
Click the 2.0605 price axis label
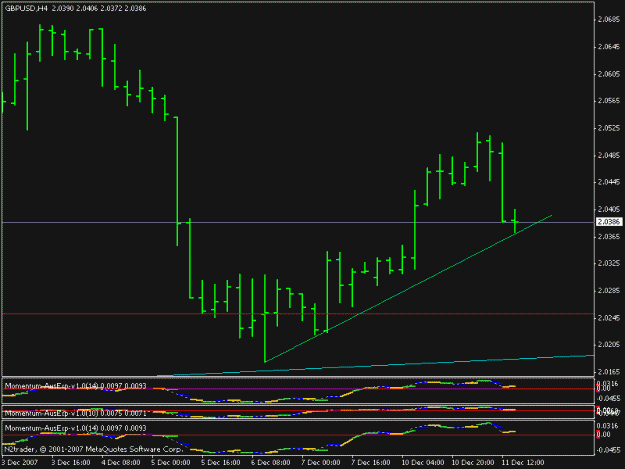click(609, 74)
